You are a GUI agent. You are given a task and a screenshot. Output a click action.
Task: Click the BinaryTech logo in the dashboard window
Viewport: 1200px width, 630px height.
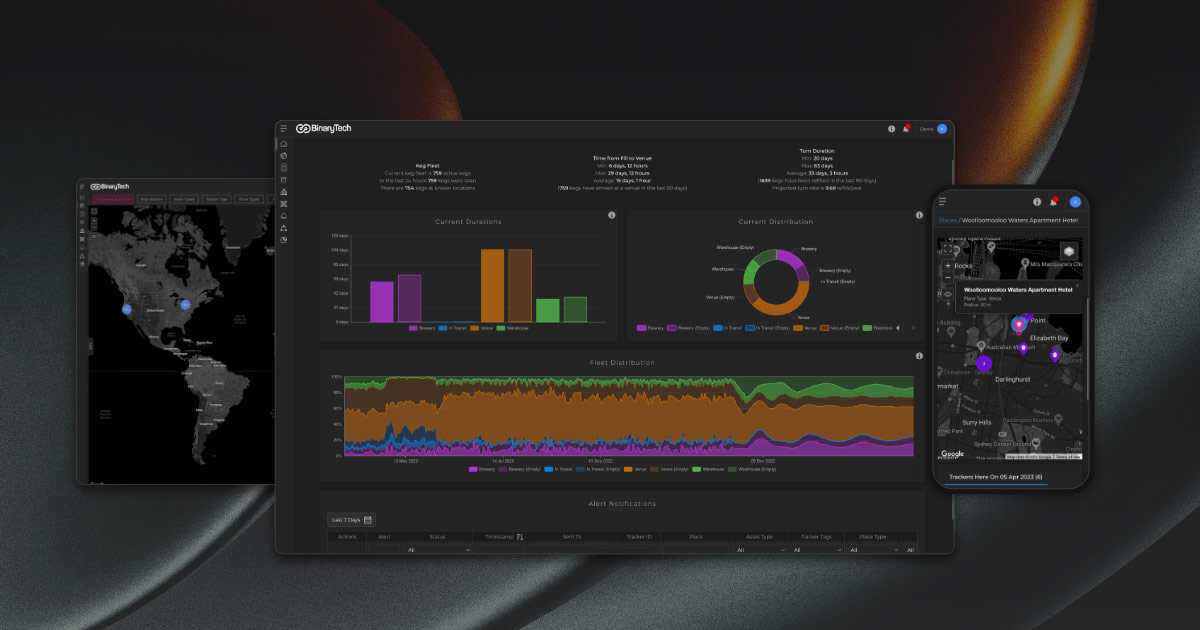pos(324,129)
